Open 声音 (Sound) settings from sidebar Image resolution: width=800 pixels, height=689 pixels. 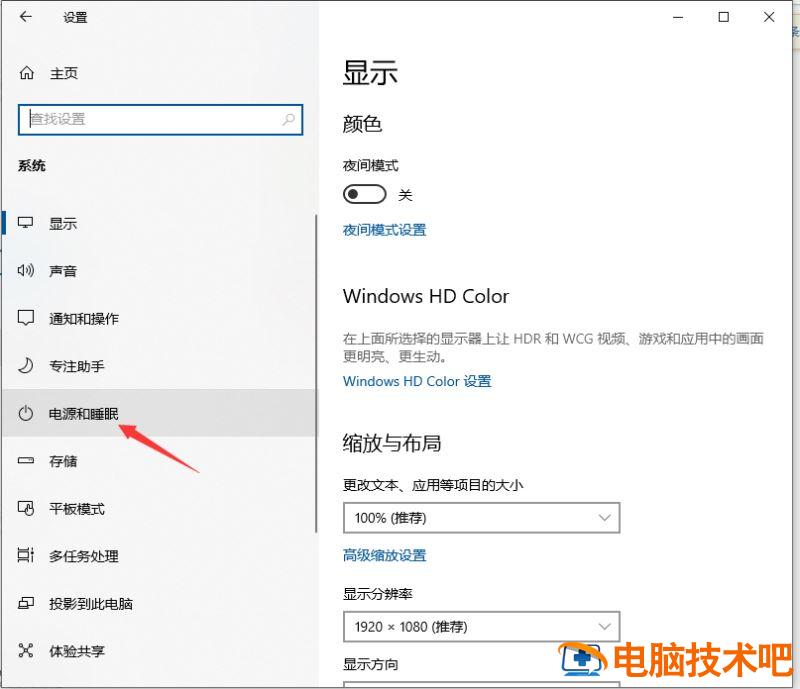click(63, 270)
